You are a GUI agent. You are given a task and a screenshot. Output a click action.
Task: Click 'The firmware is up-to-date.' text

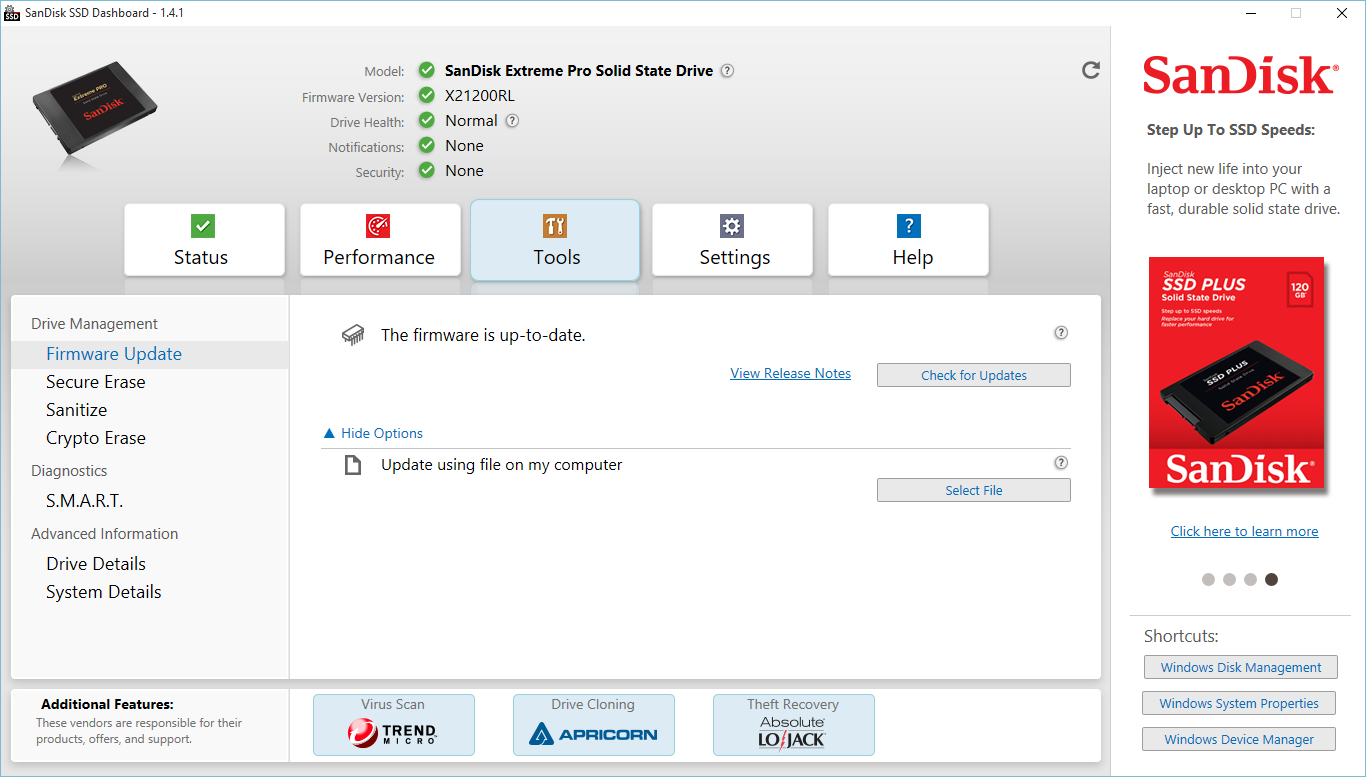(483, 335)
